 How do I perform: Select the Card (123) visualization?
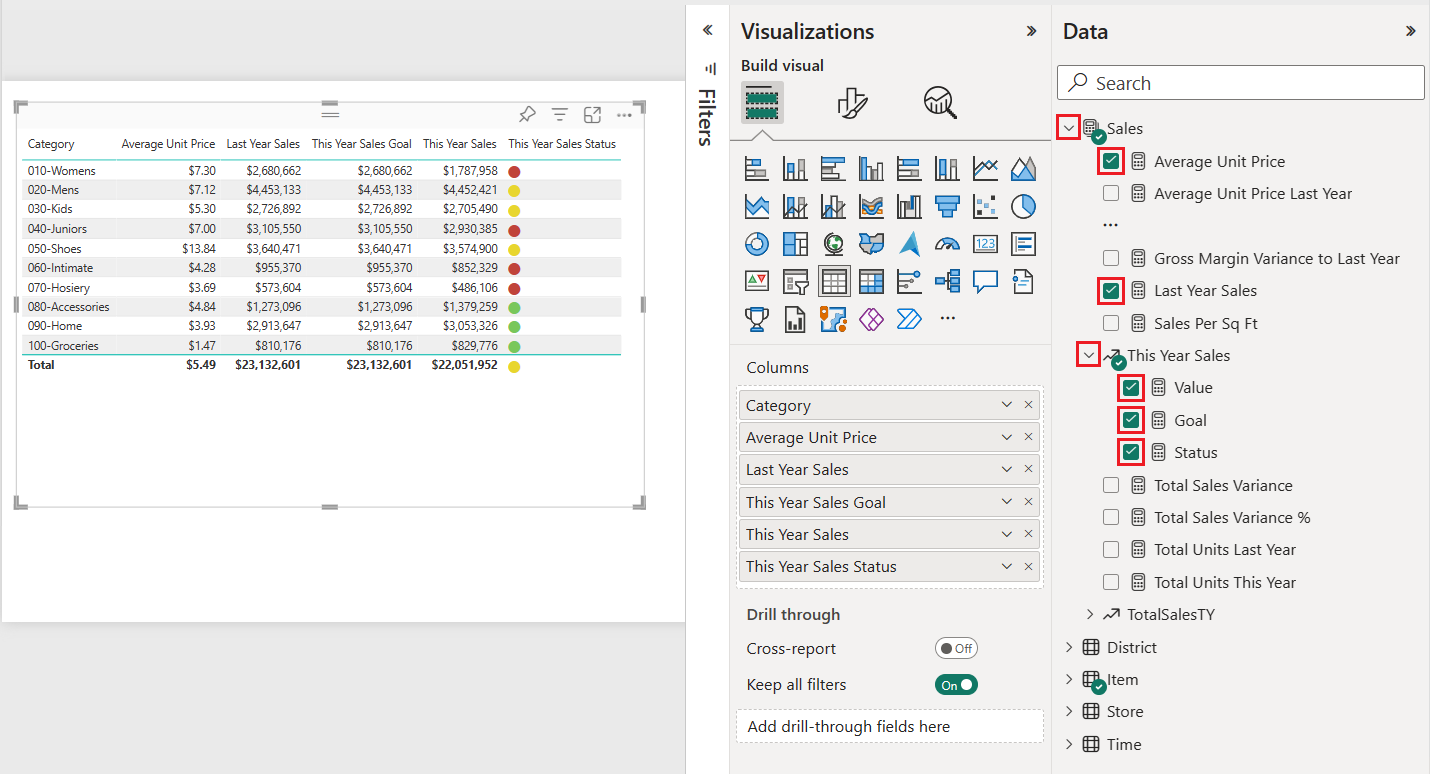click(985, 243)
